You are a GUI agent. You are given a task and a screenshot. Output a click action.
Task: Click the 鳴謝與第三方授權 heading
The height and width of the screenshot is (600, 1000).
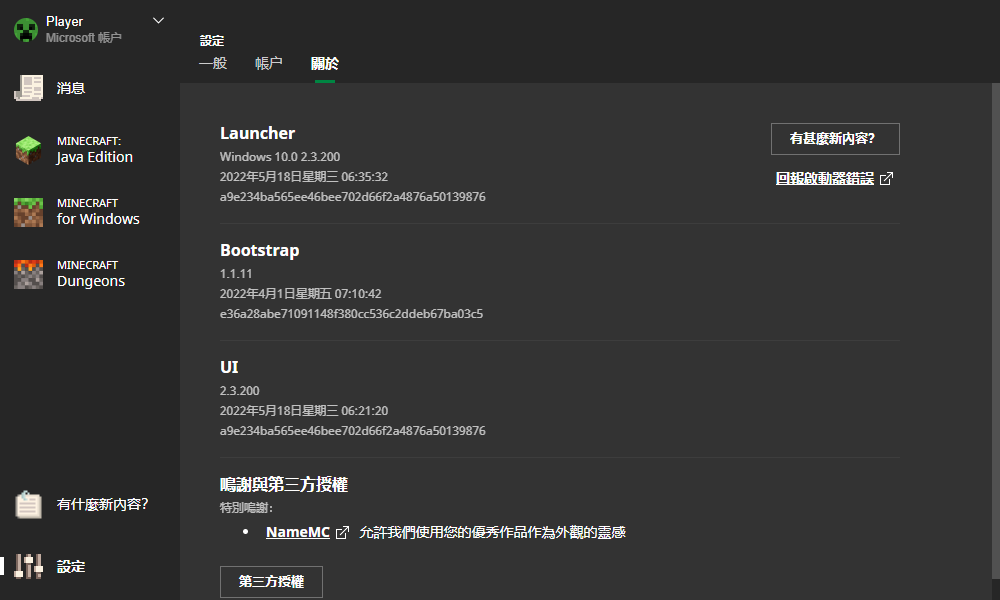[284, 485]
